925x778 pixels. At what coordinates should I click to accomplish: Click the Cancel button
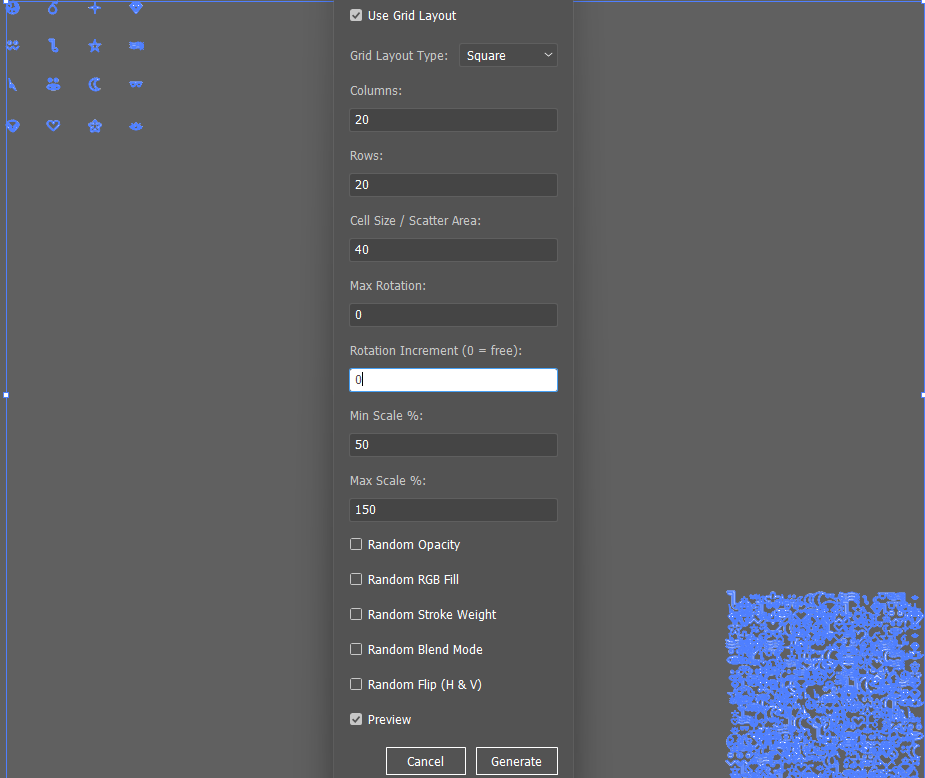click(x=425, y=761)
